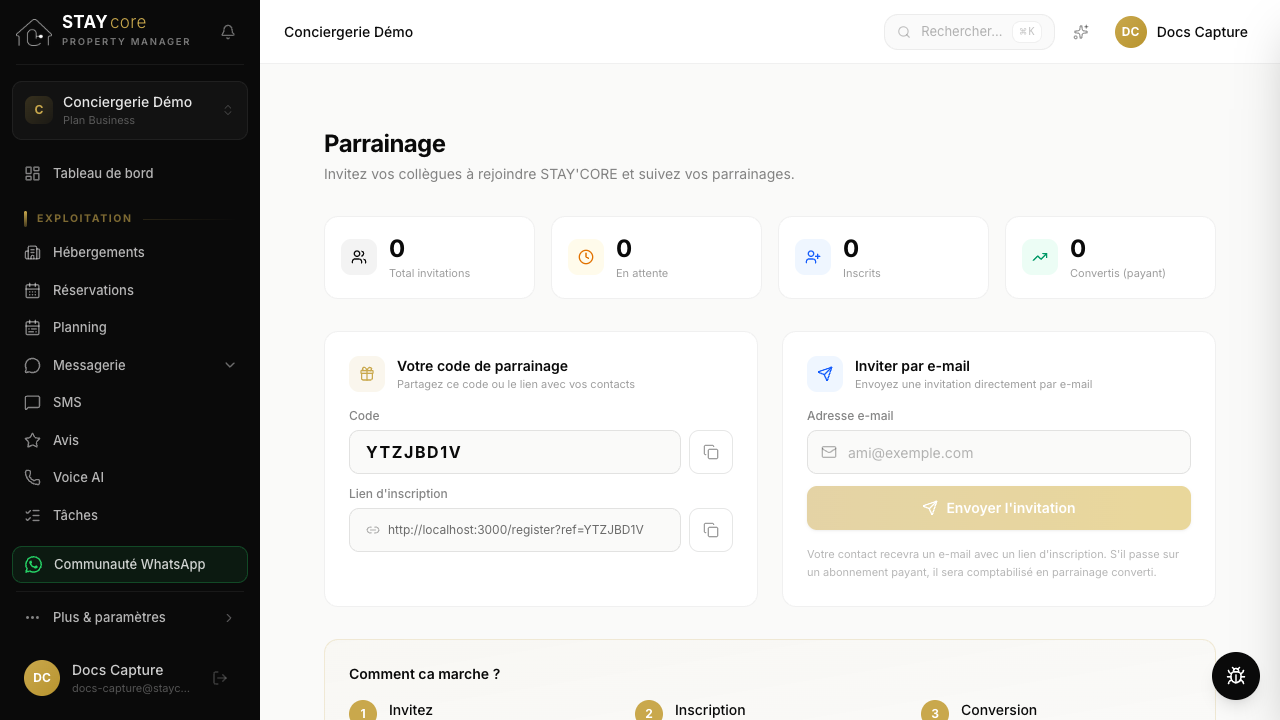Screen dimensions: 1280x720
Task: Open the bug report floating button
Action: coord(1236,676)
